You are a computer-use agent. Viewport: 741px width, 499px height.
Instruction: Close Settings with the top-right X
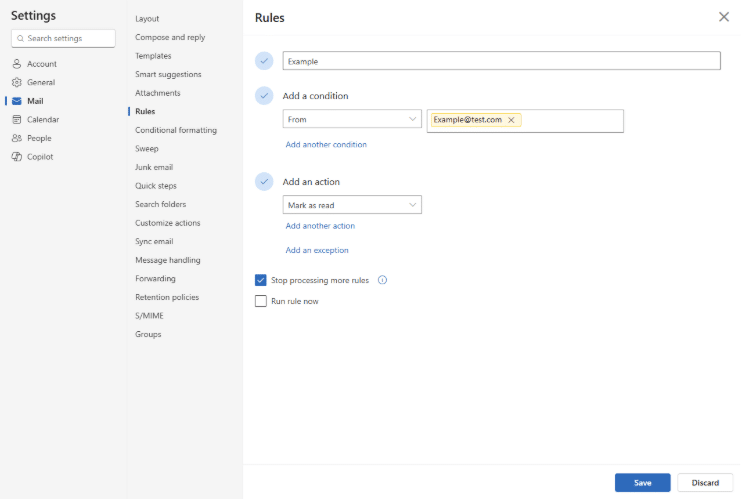tap(723, 17)
